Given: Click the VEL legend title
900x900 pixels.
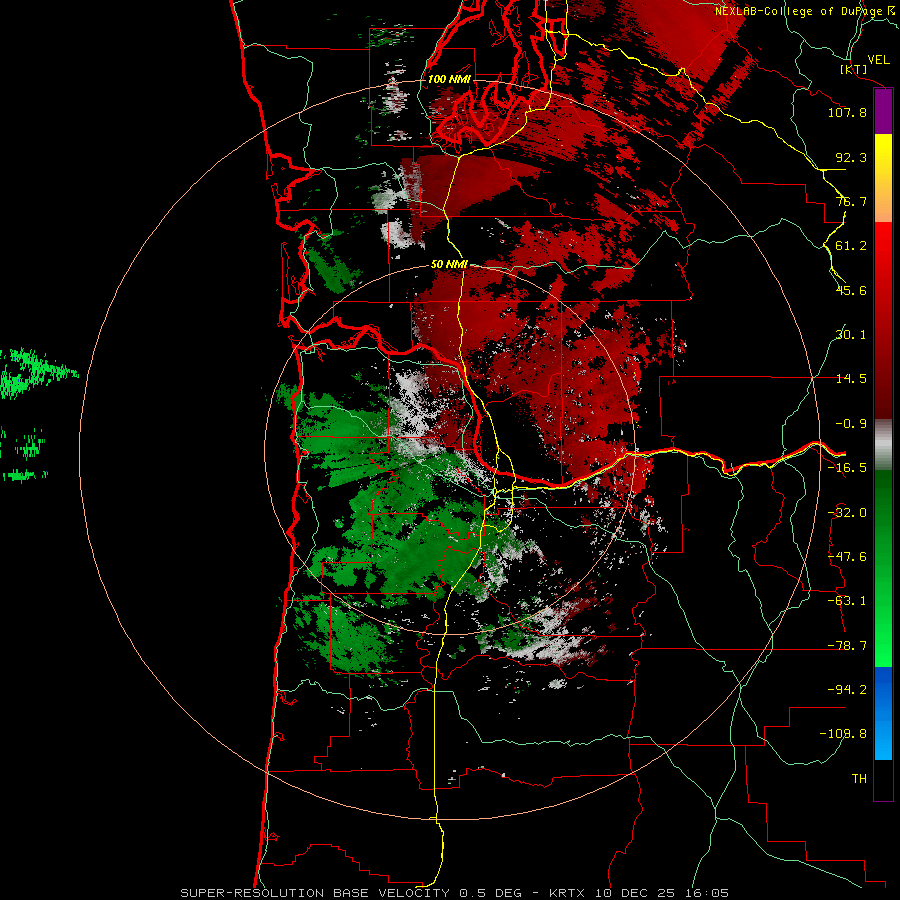Looking at the screenshot, I should coord(878,60).
